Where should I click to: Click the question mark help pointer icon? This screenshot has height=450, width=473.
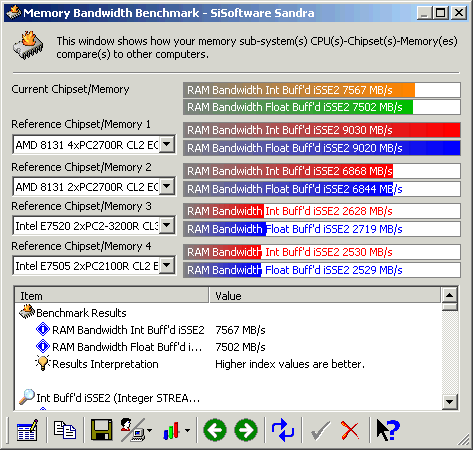[x=388, y=430]
